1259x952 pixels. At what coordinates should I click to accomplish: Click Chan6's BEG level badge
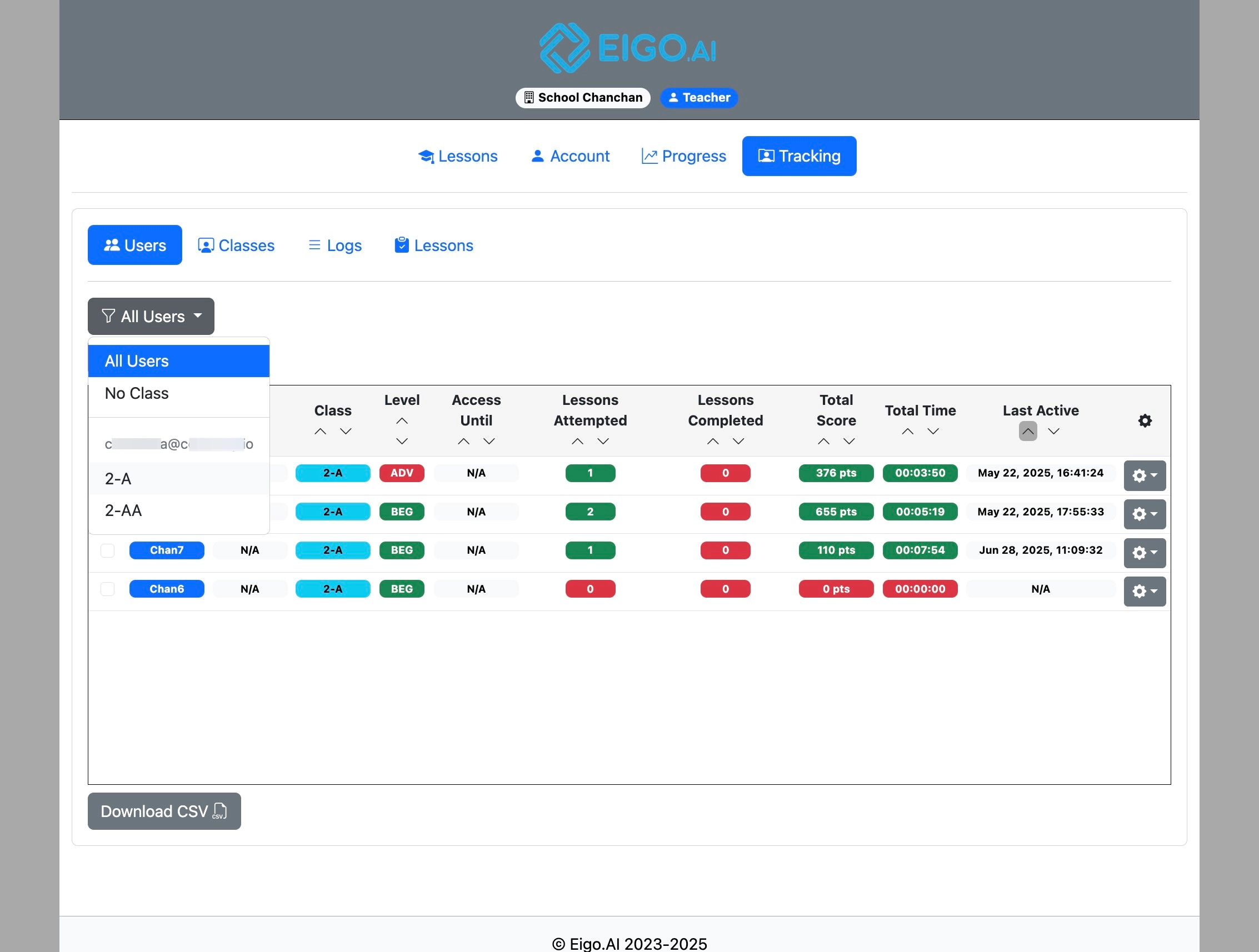click(402, 589)
